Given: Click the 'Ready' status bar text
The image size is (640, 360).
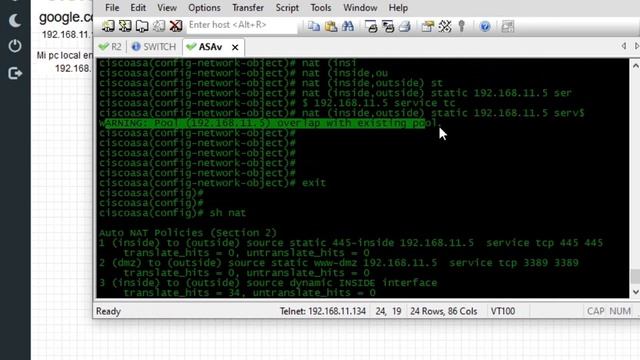Looking at the screenshot, I should (108, 311).
